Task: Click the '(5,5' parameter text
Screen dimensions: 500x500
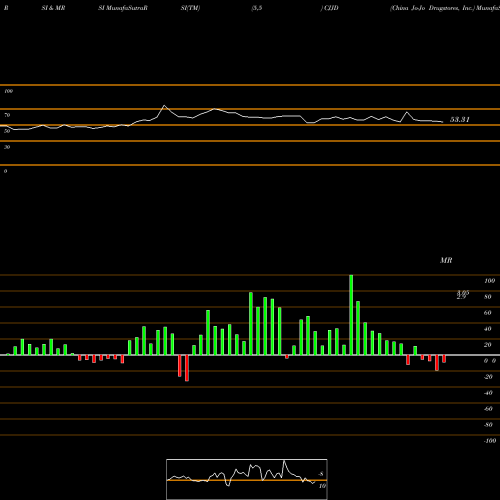Action: [x=257, y=8]
